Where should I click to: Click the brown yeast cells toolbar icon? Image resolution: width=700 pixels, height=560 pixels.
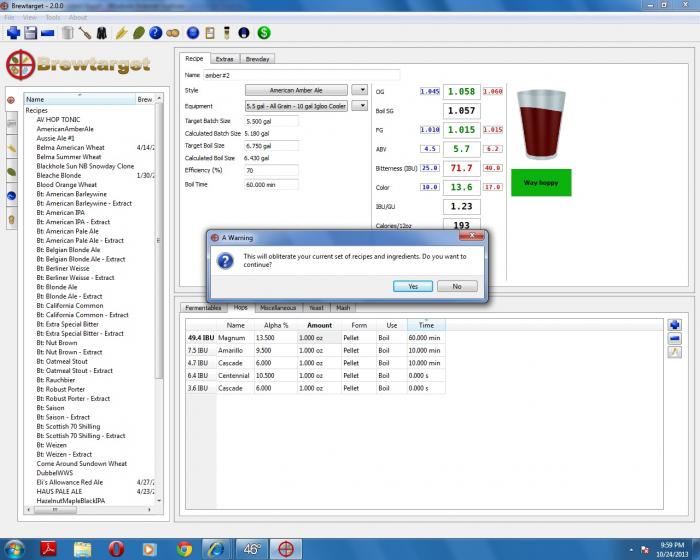pyautogui.click(x=173, y=33)
